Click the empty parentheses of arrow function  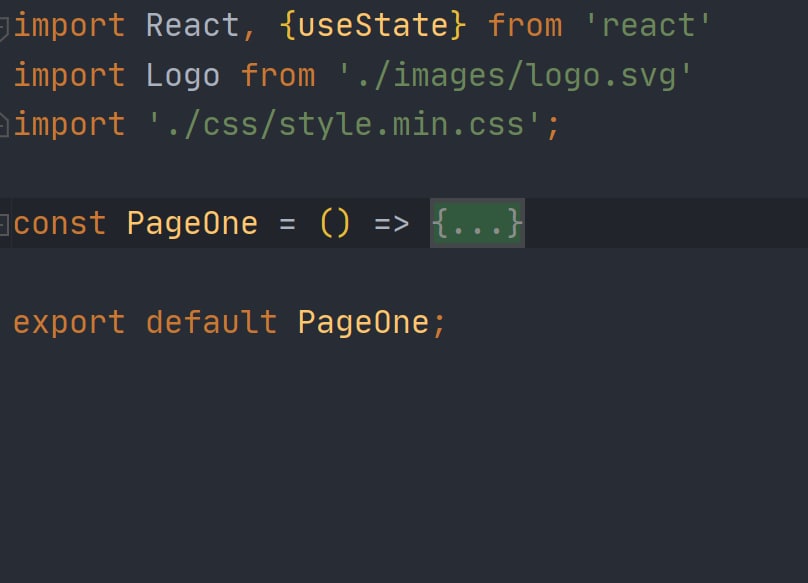335,224
